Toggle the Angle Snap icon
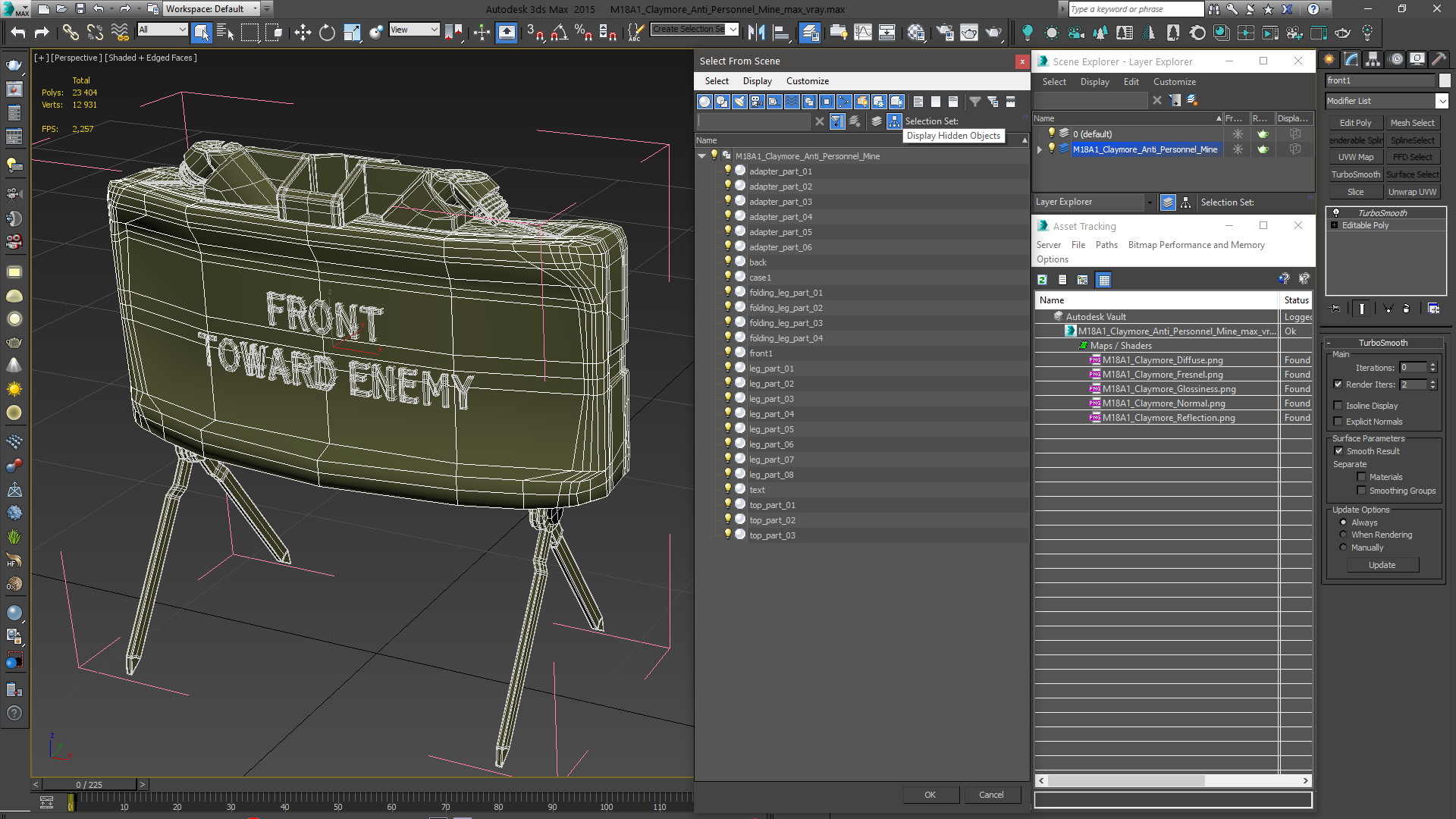 click(559, 32)
